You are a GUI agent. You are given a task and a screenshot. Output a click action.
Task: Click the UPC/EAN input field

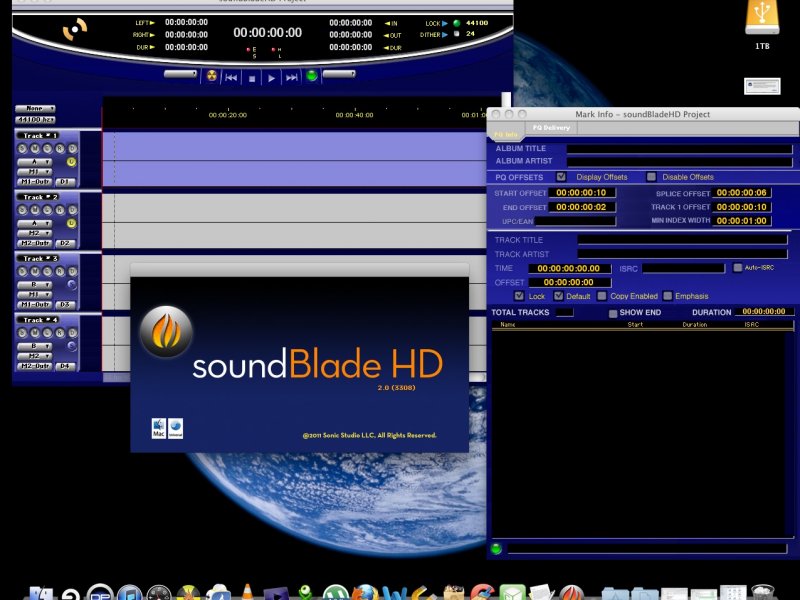[x=575, y=221]
